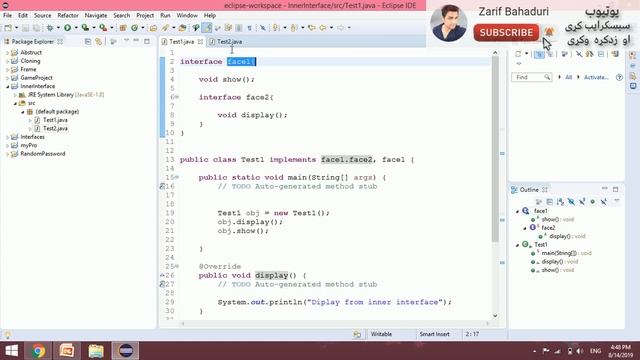The height and width of the screenshot is (360, 640).
Task: Toggle Hide Non-Public Members in Outline
Action: (x=593, y=202)
